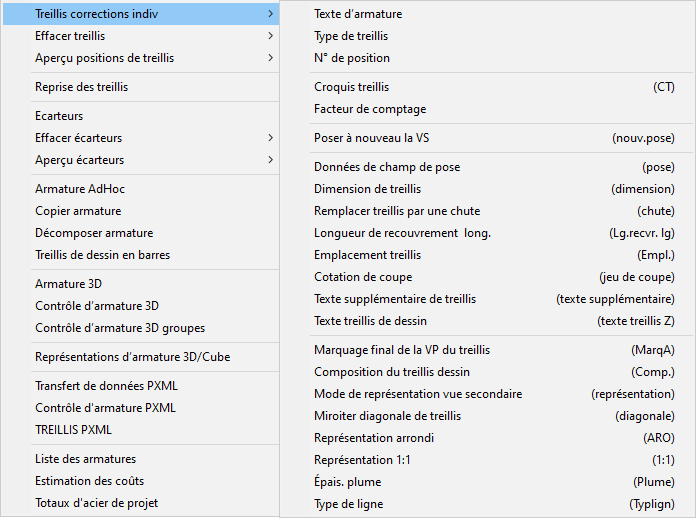The image size is (696, 518).
Task: Expand the Effacer treillis submenu arrow
Action: (x=270, y=36)
